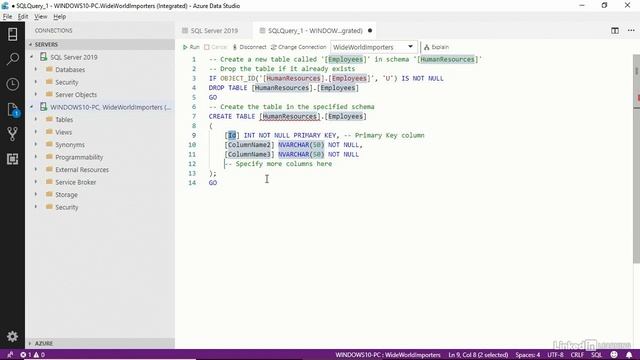Open the Edit menu

(x=23, y=17)
